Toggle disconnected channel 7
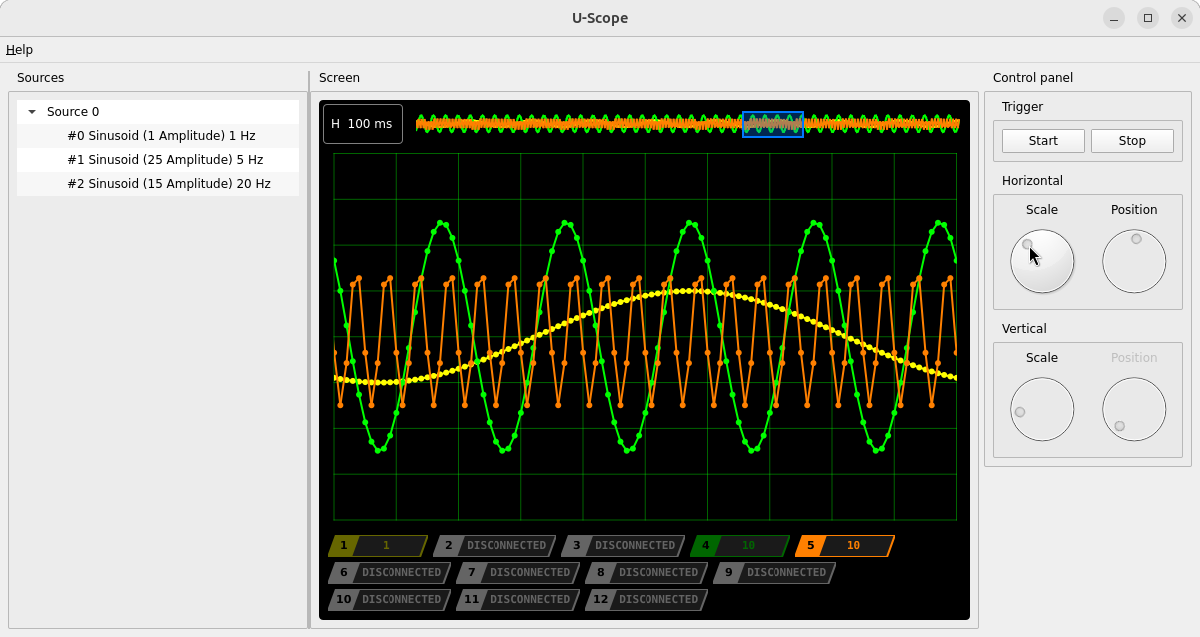This screenshot has width=1200, height=637. tap(518, 573)
